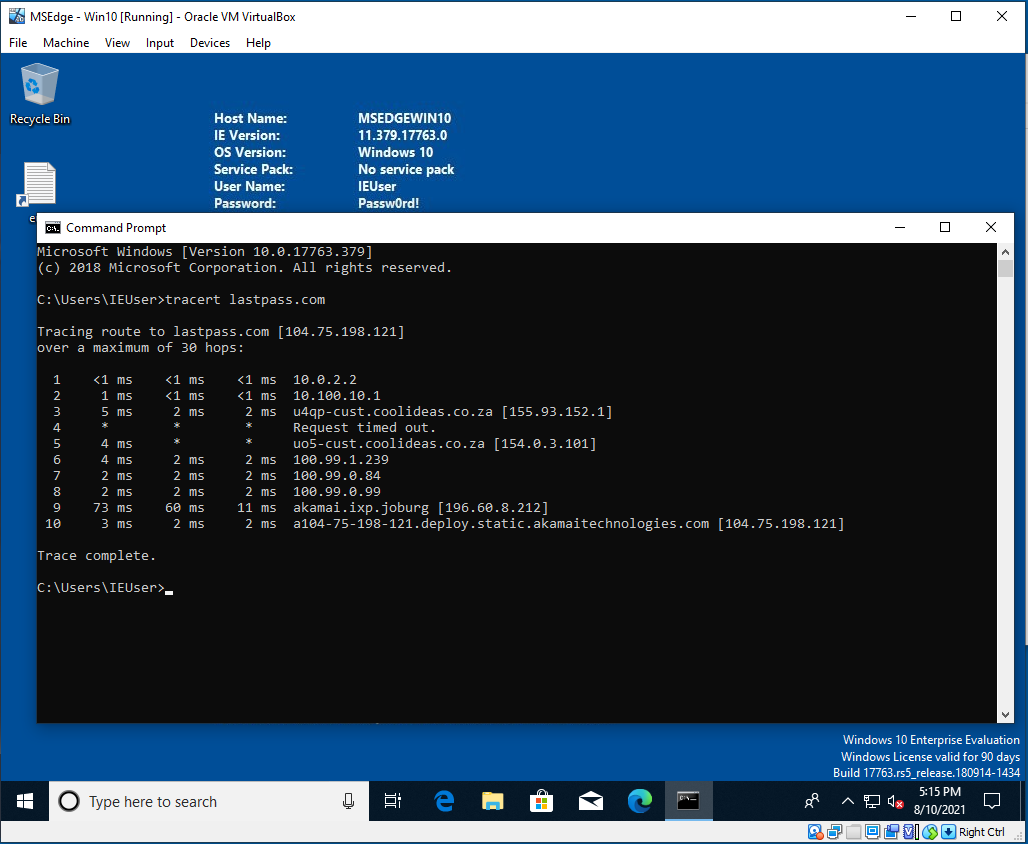
Task: Click the Cortana circle icon in search box
Action: (x=69, y=801)
